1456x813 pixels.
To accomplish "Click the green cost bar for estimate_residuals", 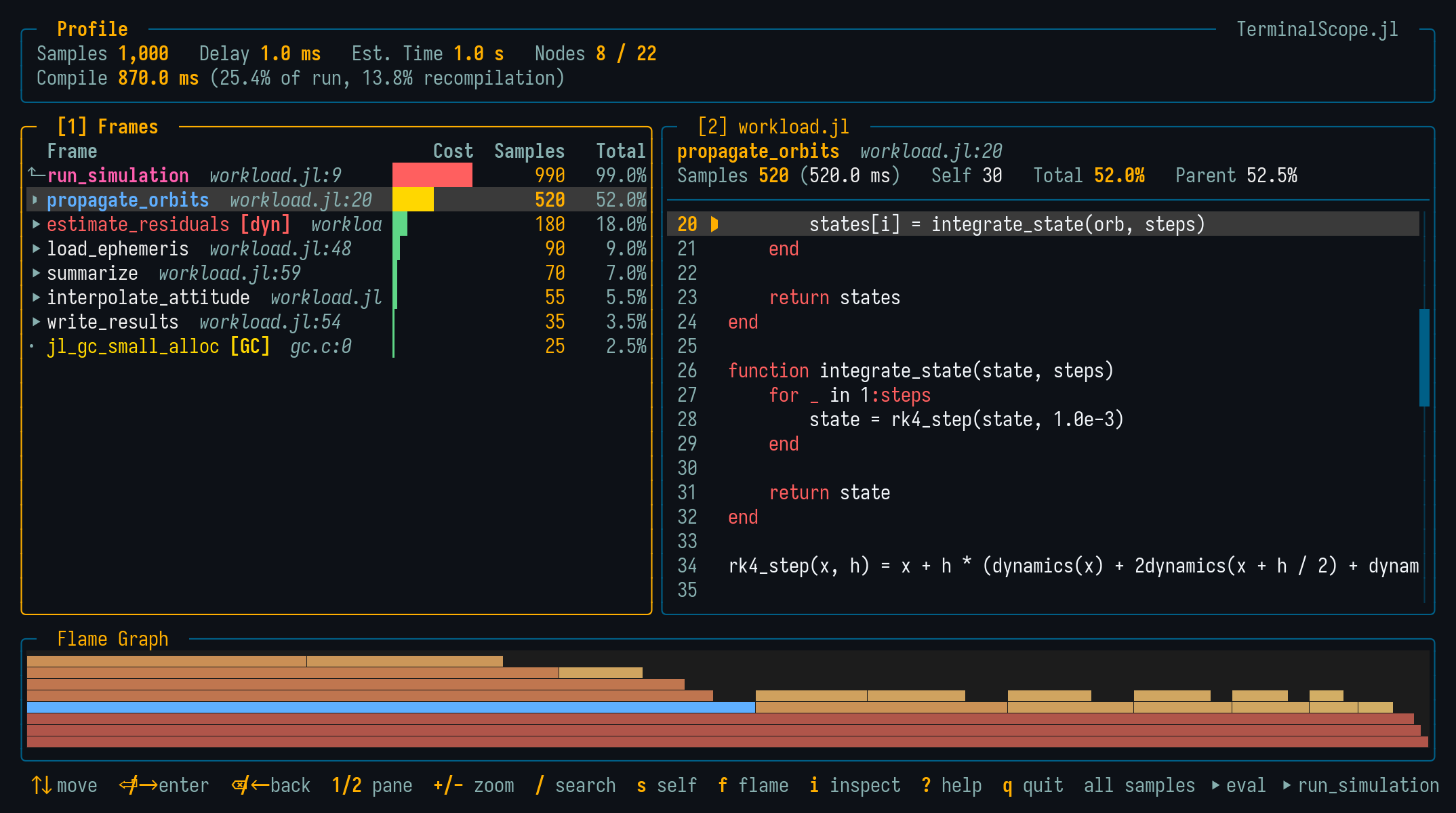I will click(x=400, y=224).
